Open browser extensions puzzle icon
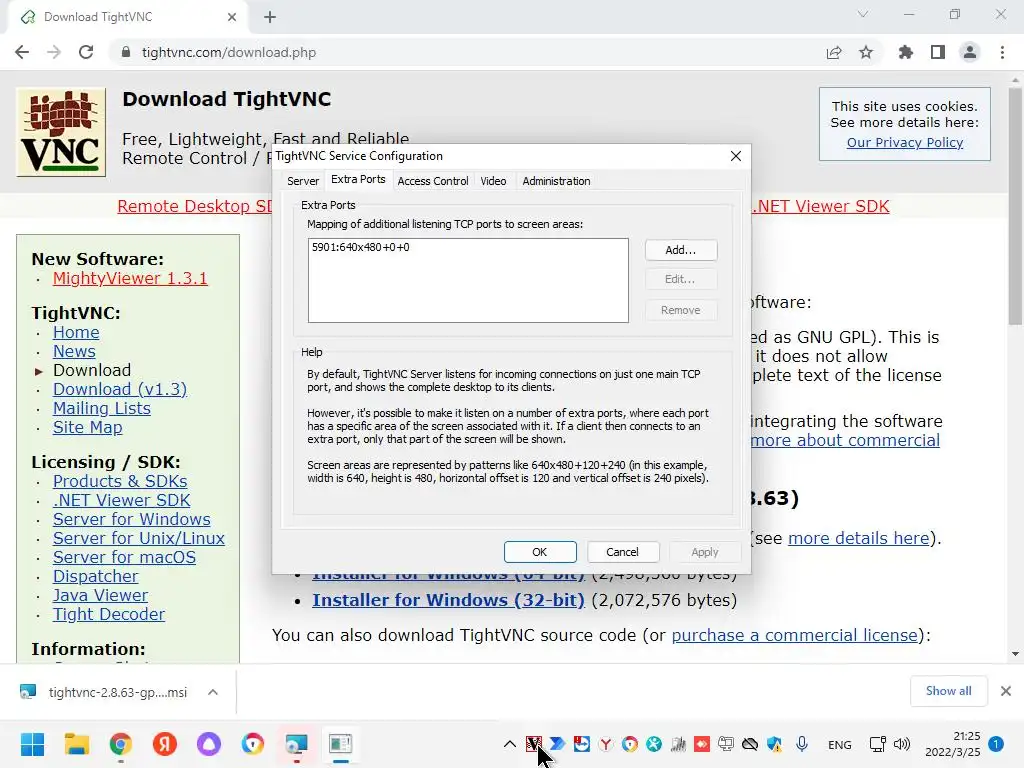The image size is (1024, 768). tap(906, 52)
